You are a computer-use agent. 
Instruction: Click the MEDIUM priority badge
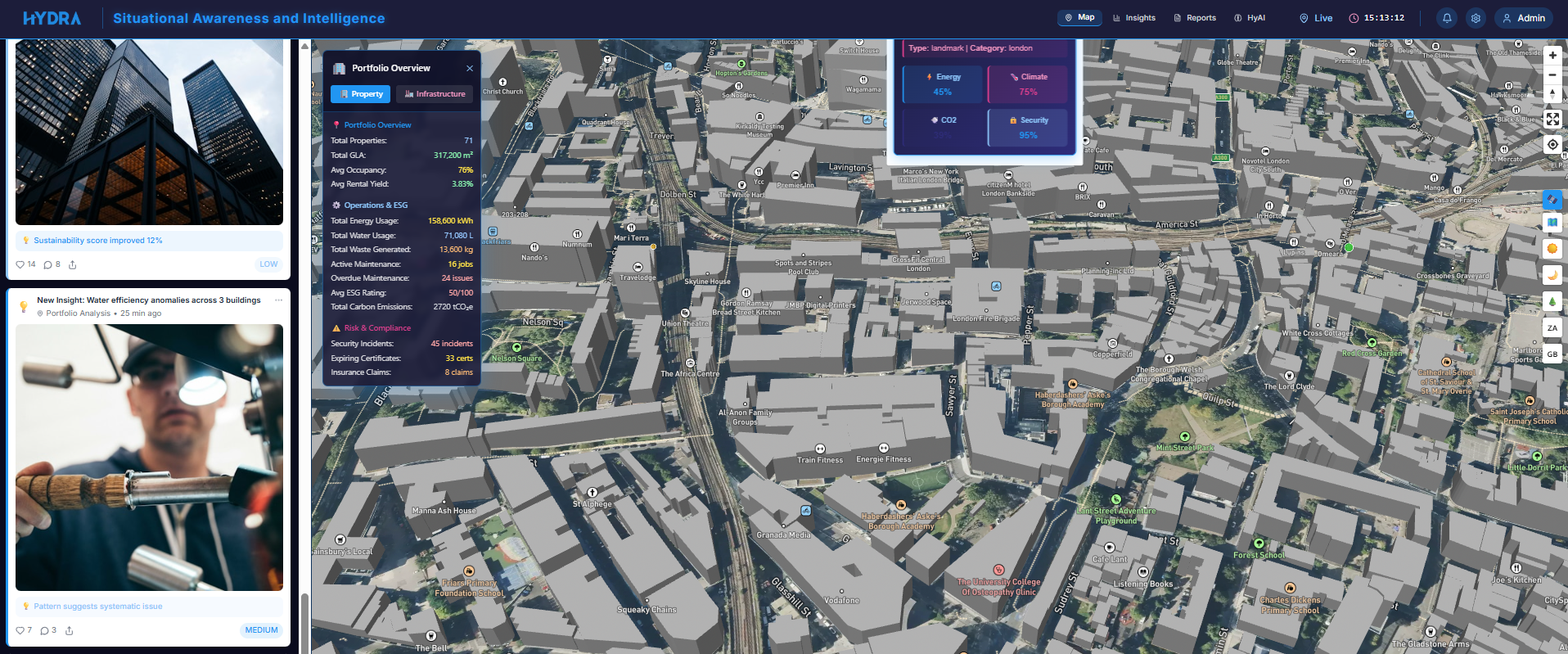coord(261,630)
